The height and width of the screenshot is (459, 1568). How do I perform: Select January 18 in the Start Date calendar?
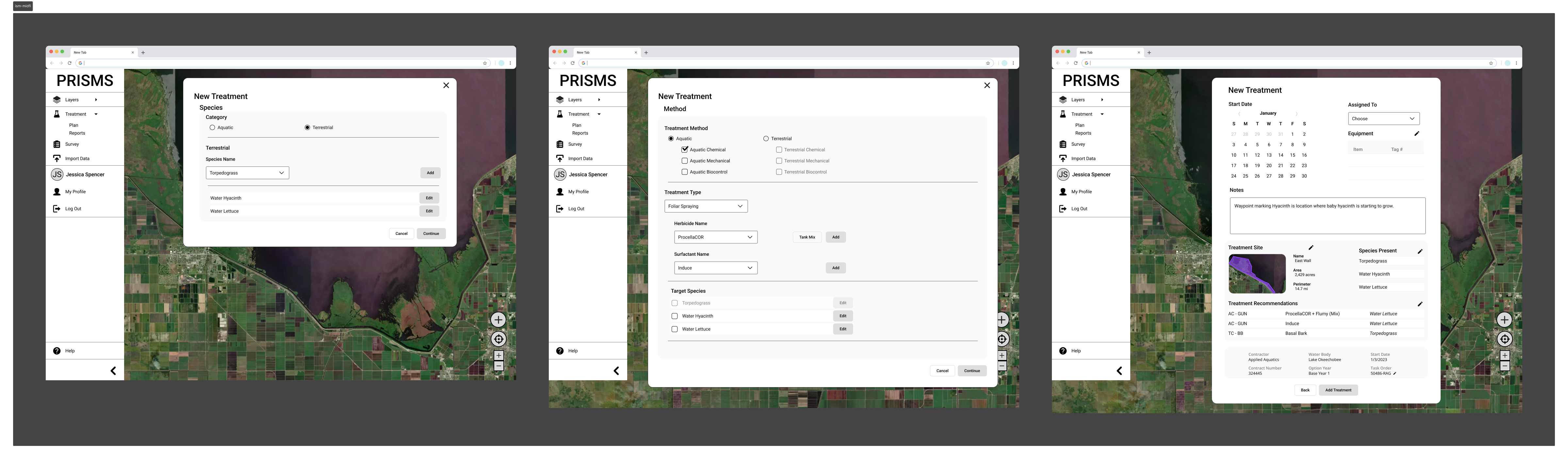click(x=1245, y=166)
